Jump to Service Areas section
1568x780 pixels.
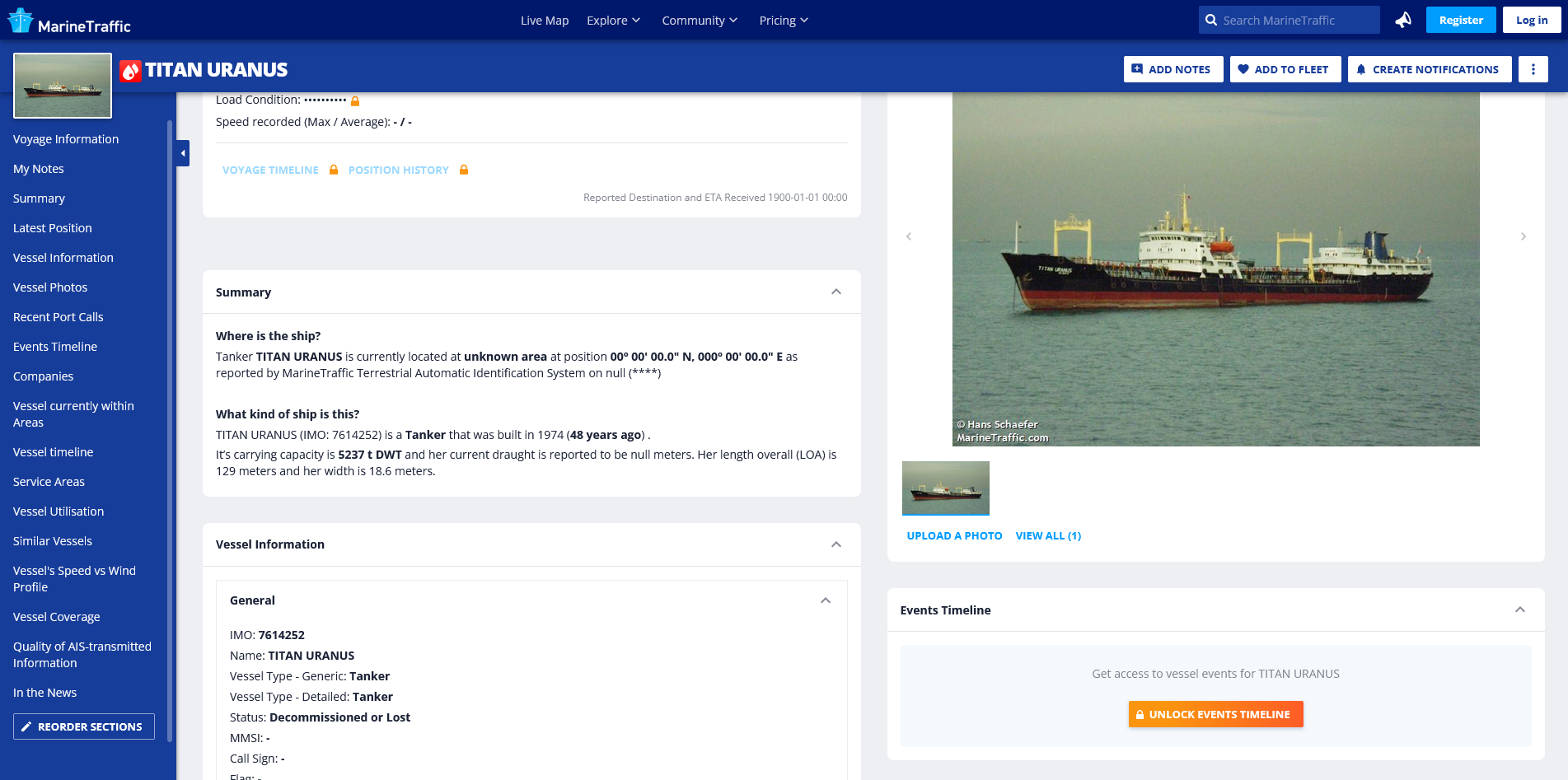(x=49, y=482)
